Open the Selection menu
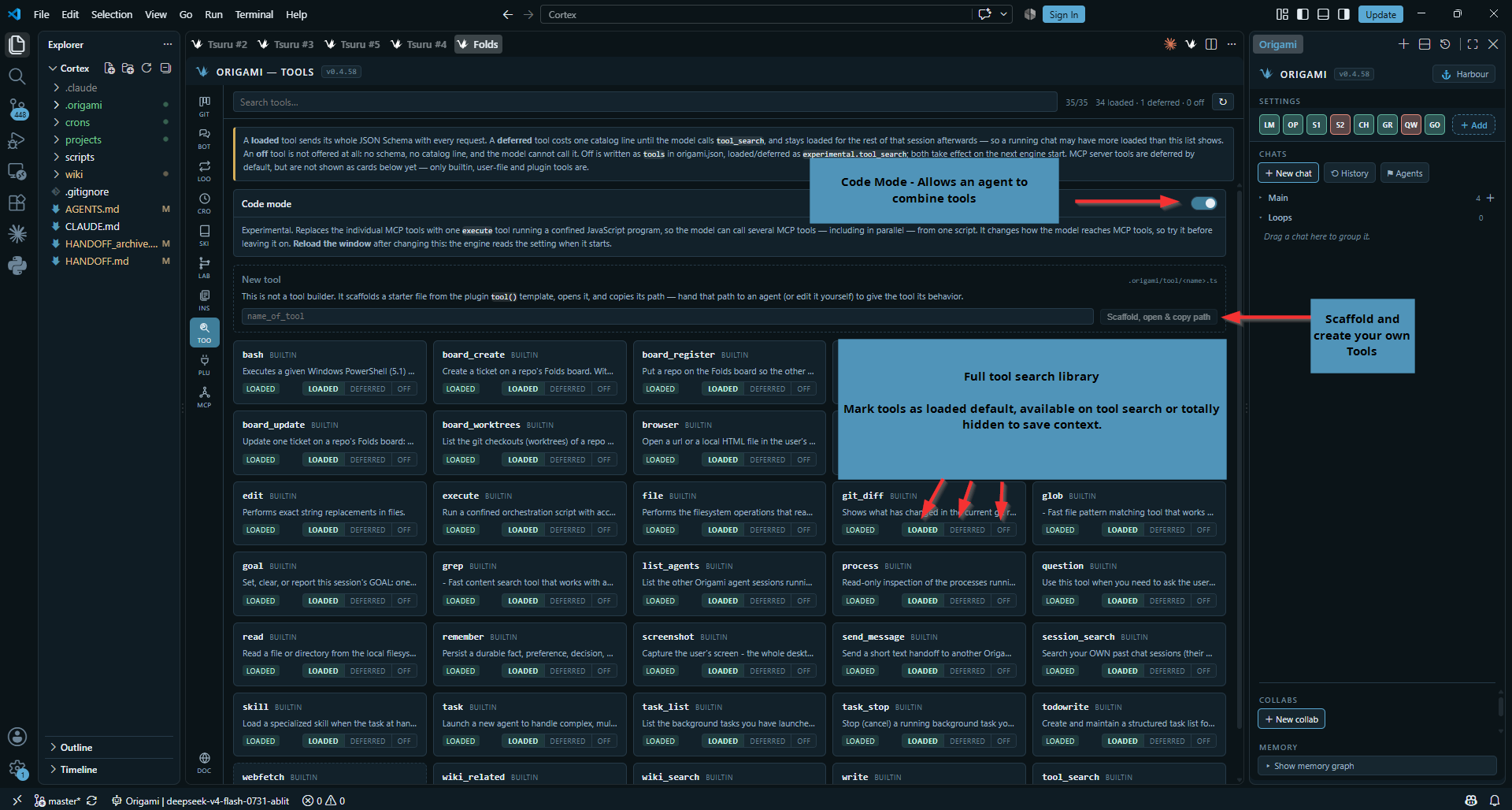 112,14
